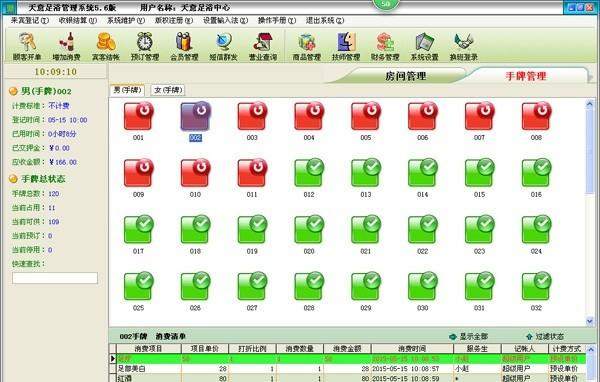
Task: Select available green card 017
Action: pyautogui.click(x=139, y=230)
